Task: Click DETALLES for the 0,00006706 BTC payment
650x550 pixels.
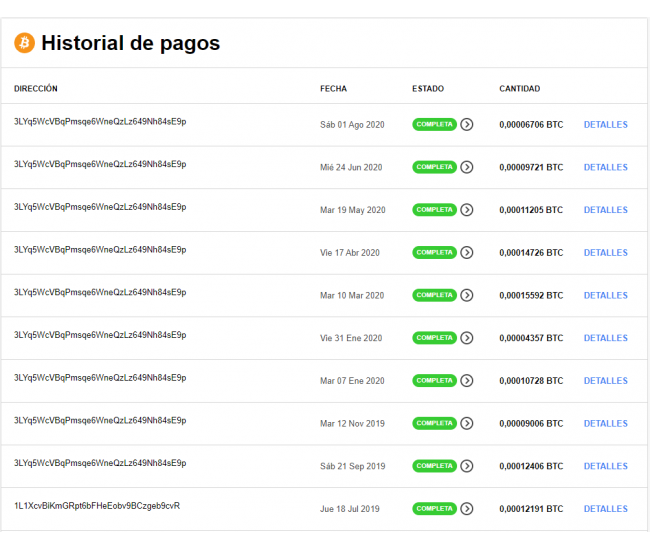Action: click(606, 124)
